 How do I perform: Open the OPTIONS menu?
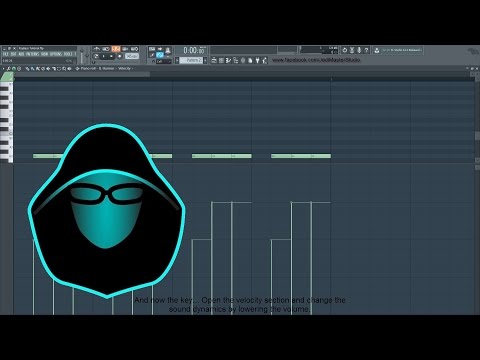[56, 54]
